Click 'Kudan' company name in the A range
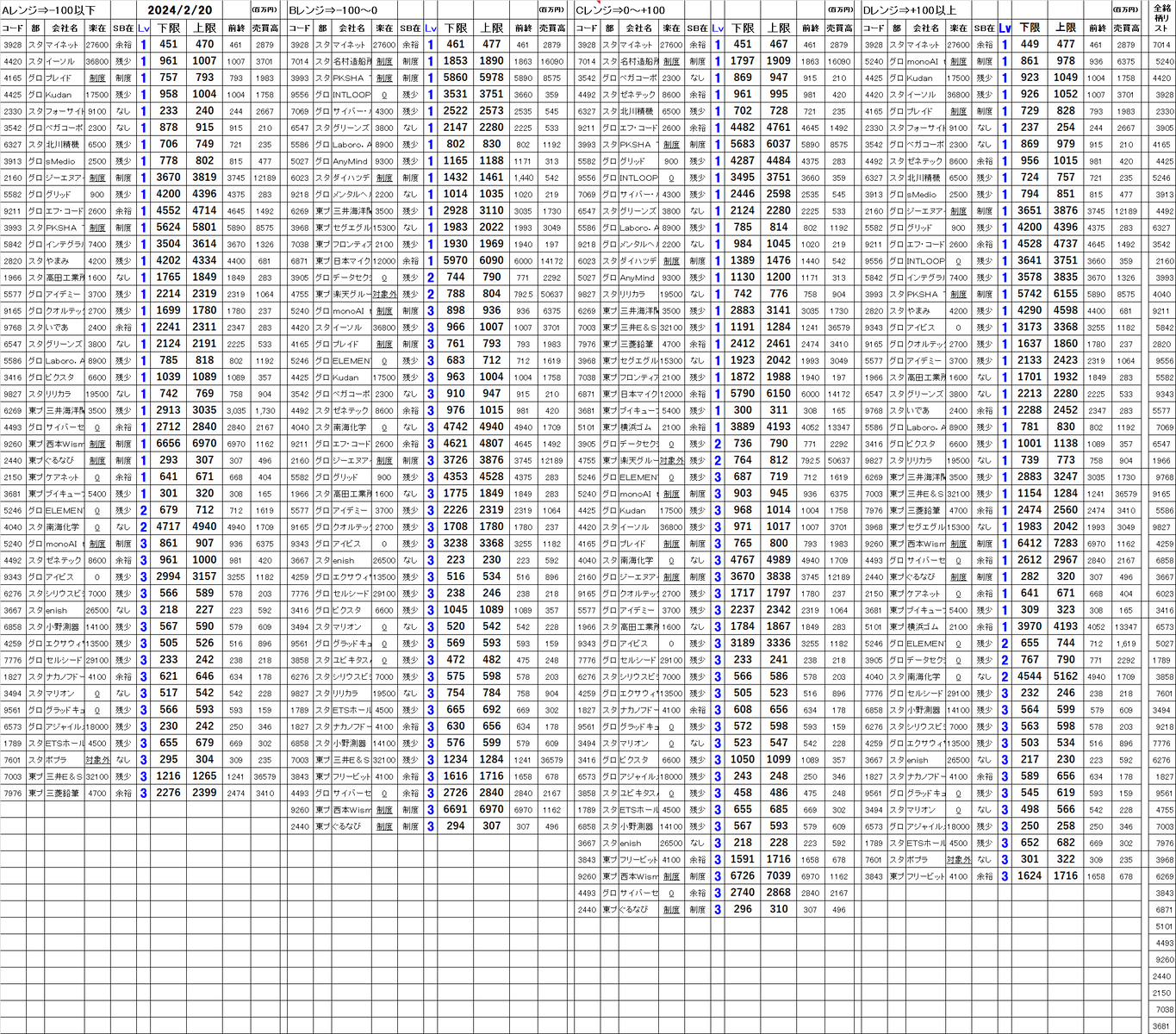The image size is (1176, 1034). [x=59, y=95]
